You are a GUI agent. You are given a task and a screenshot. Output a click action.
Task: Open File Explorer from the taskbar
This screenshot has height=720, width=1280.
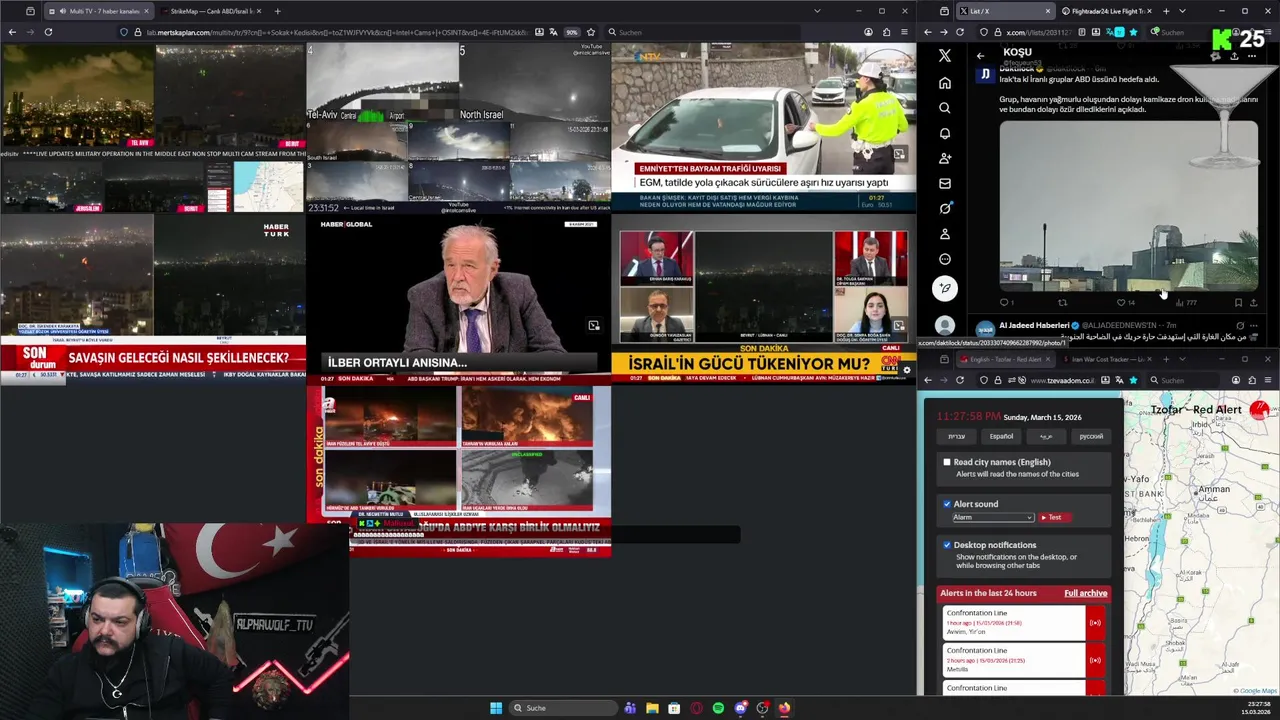click(x=652, y=708)
